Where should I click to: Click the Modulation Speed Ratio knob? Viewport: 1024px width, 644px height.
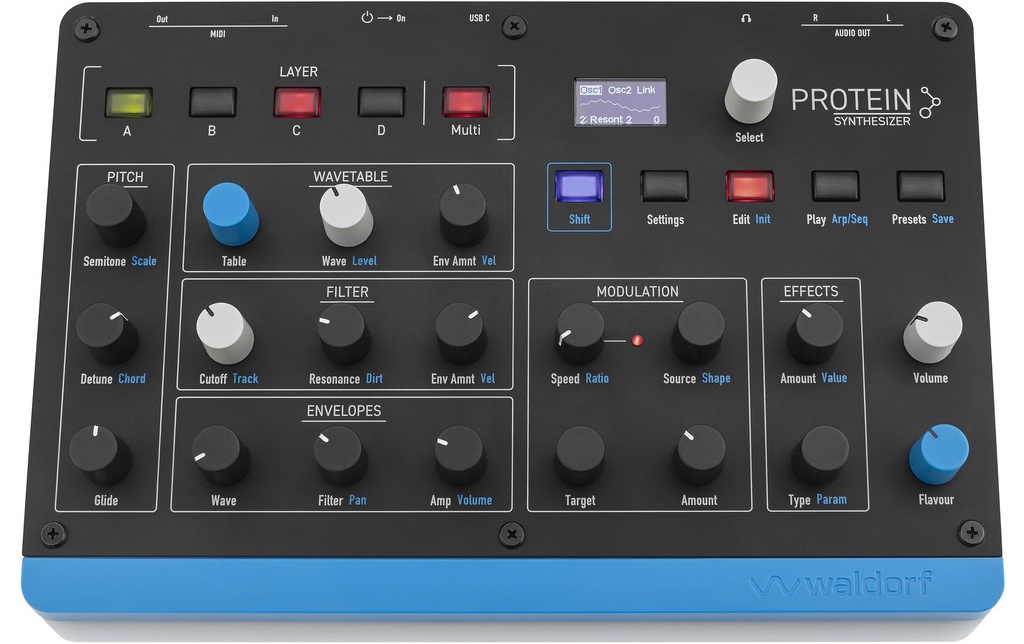[580, 332]
